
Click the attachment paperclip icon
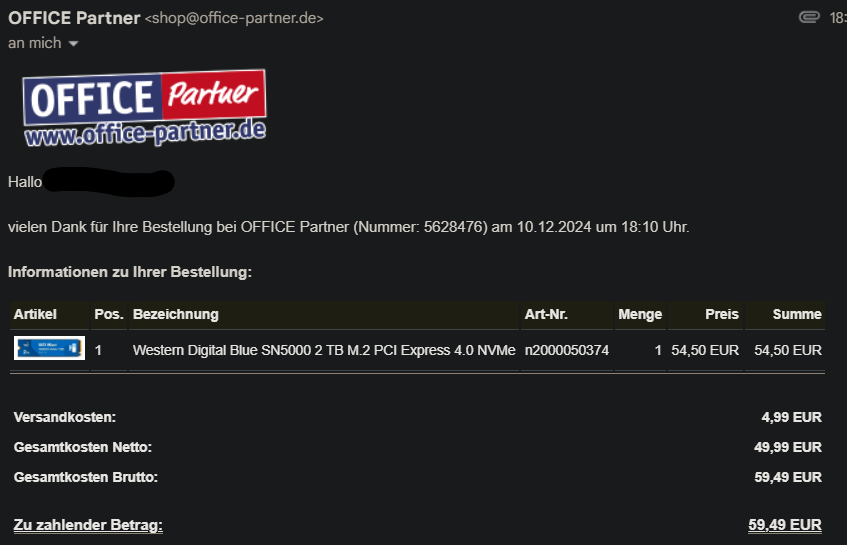click(809, 18)
